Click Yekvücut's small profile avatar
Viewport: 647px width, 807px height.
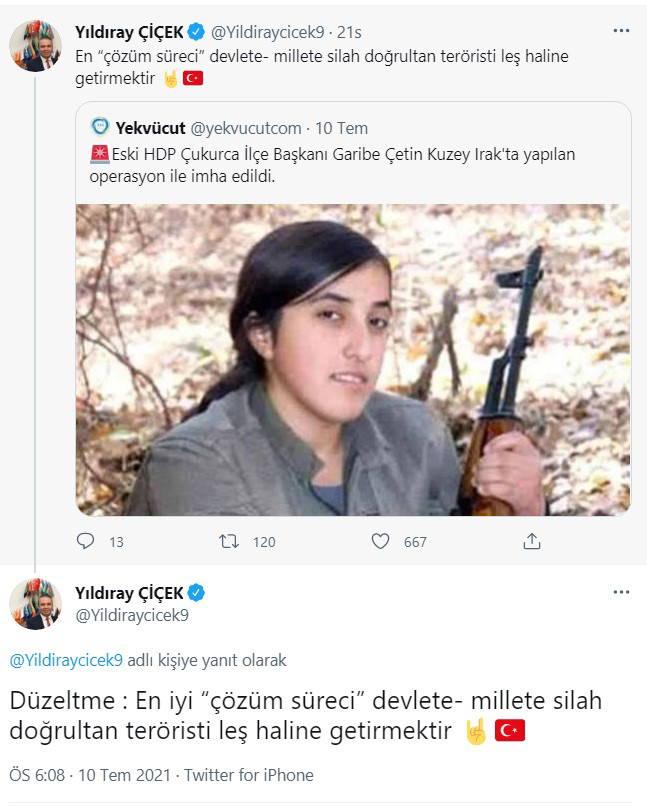[x=100, y=127]
